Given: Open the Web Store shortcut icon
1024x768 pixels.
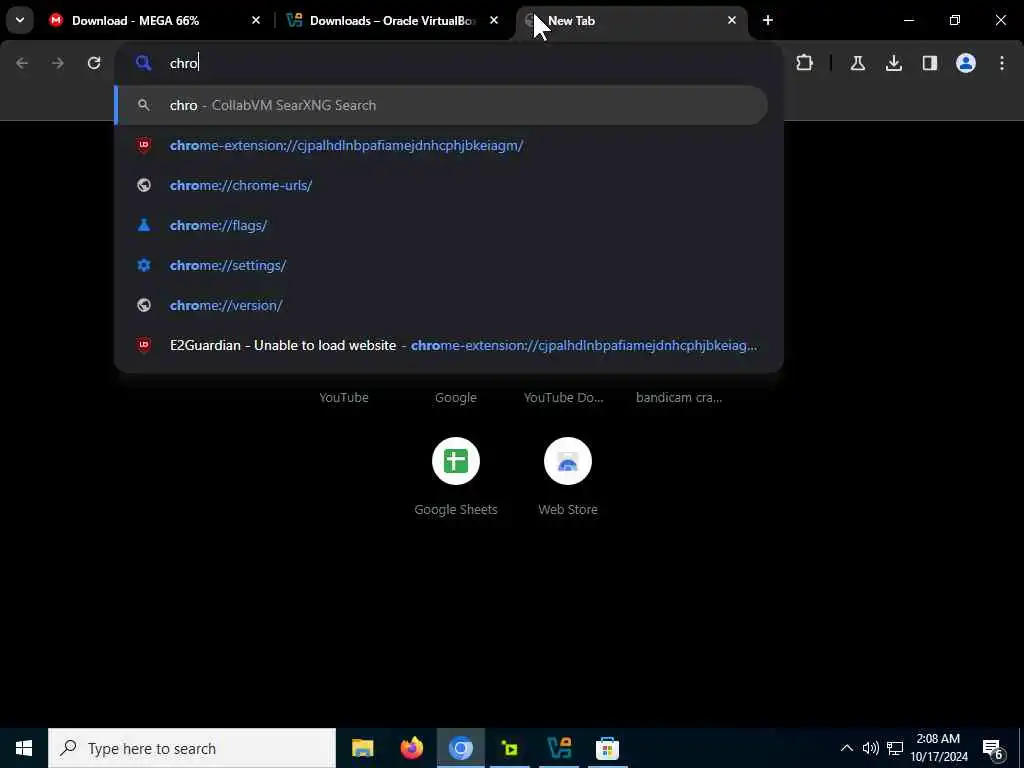Looking at the screenshot, I should tap(568, 461).
